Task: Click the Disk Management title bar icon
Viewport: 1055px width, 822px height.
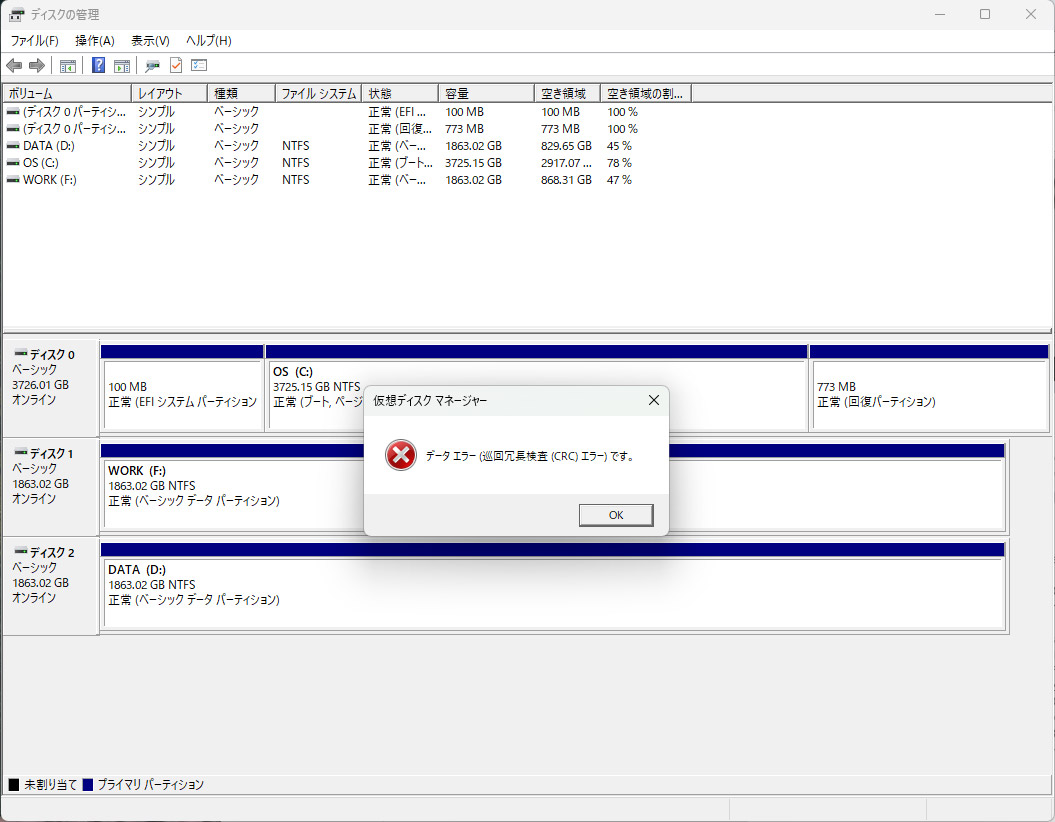Action: tap(16, 14)
